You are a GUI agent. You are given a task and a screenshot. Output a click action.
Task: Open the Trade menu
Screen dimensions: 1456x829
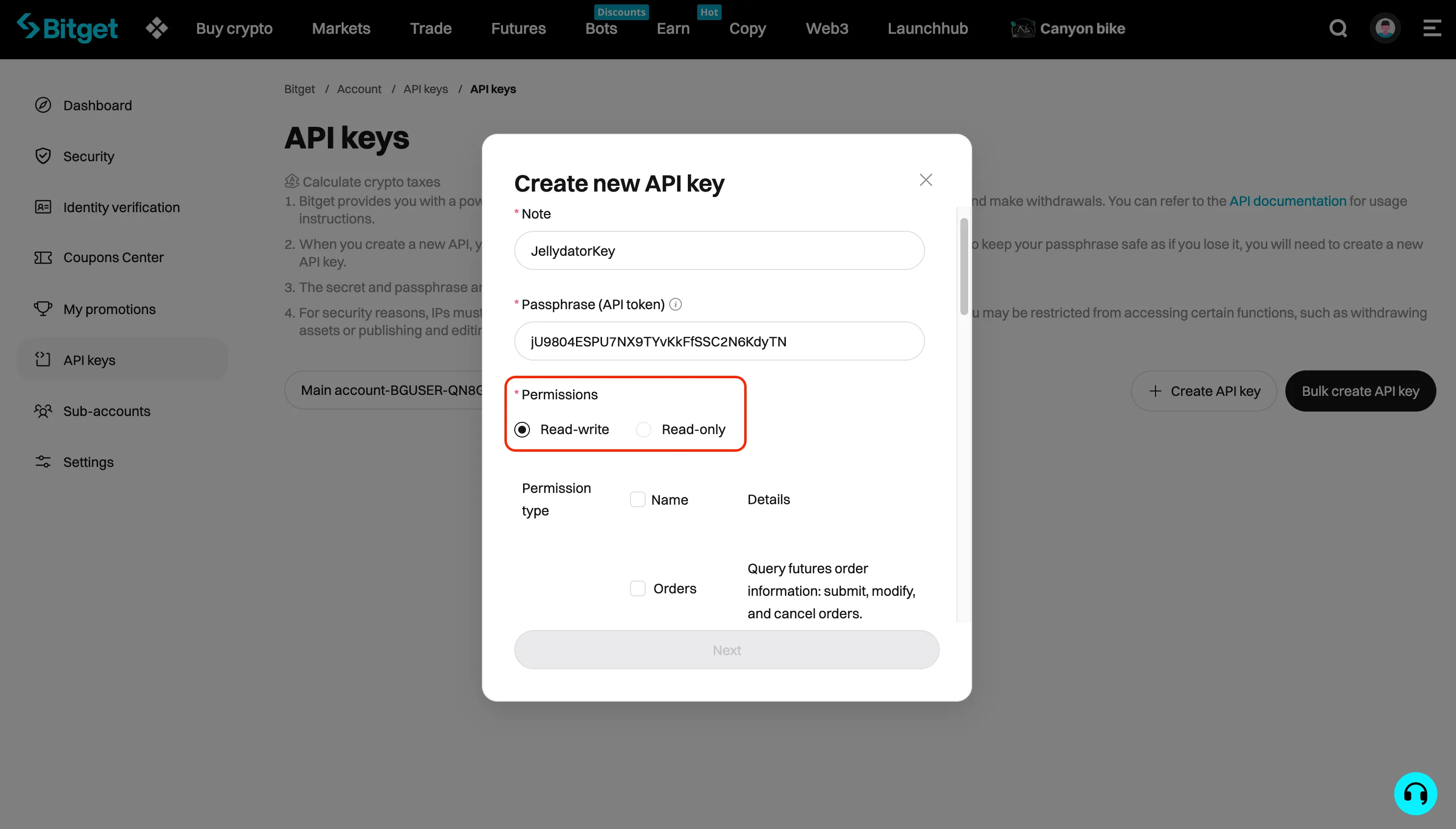[x=430, y=28]
